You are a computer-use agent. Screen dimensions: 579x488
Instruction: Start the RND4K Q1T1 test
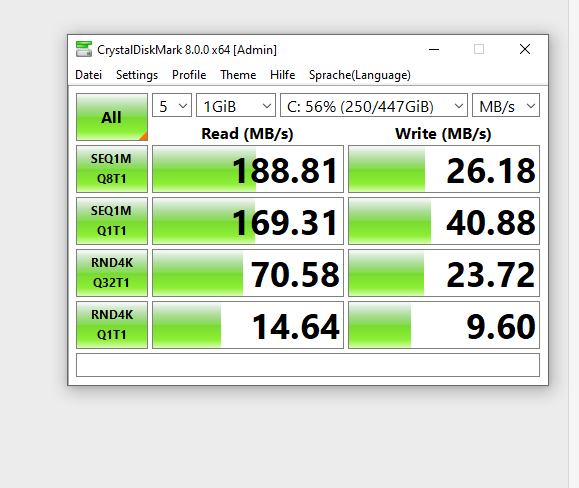(112, 325)
